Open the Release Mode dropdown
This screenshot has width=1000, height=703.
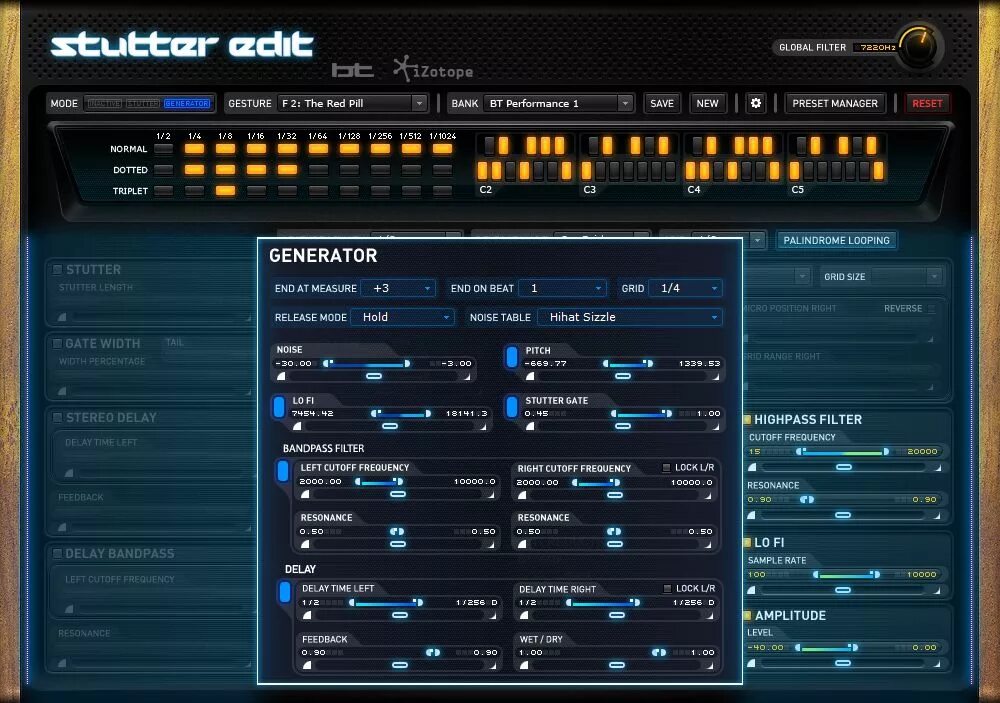pos(402,317)
